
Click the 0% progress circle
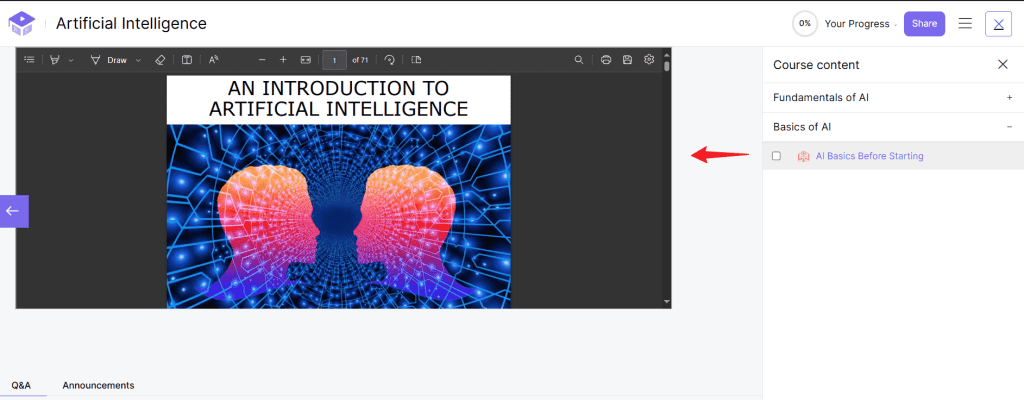pyautogui.click(x=805, y=24)
